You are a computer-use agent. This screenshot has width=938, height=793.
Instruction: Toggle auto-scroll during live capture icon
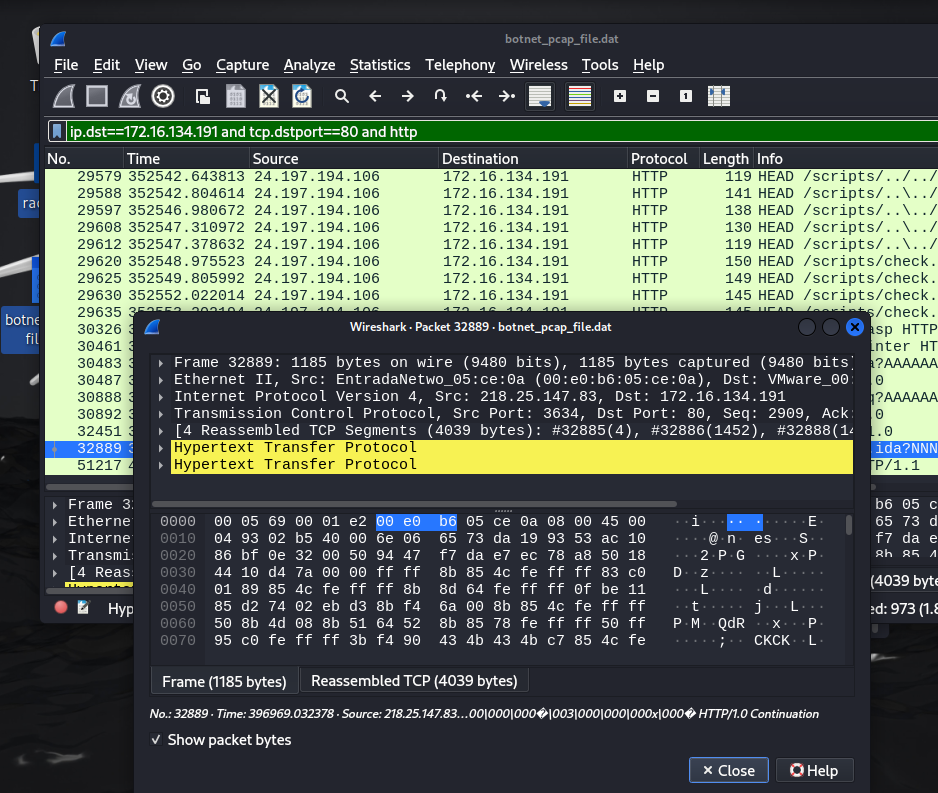pyautogui.click(x=540, y=96)
